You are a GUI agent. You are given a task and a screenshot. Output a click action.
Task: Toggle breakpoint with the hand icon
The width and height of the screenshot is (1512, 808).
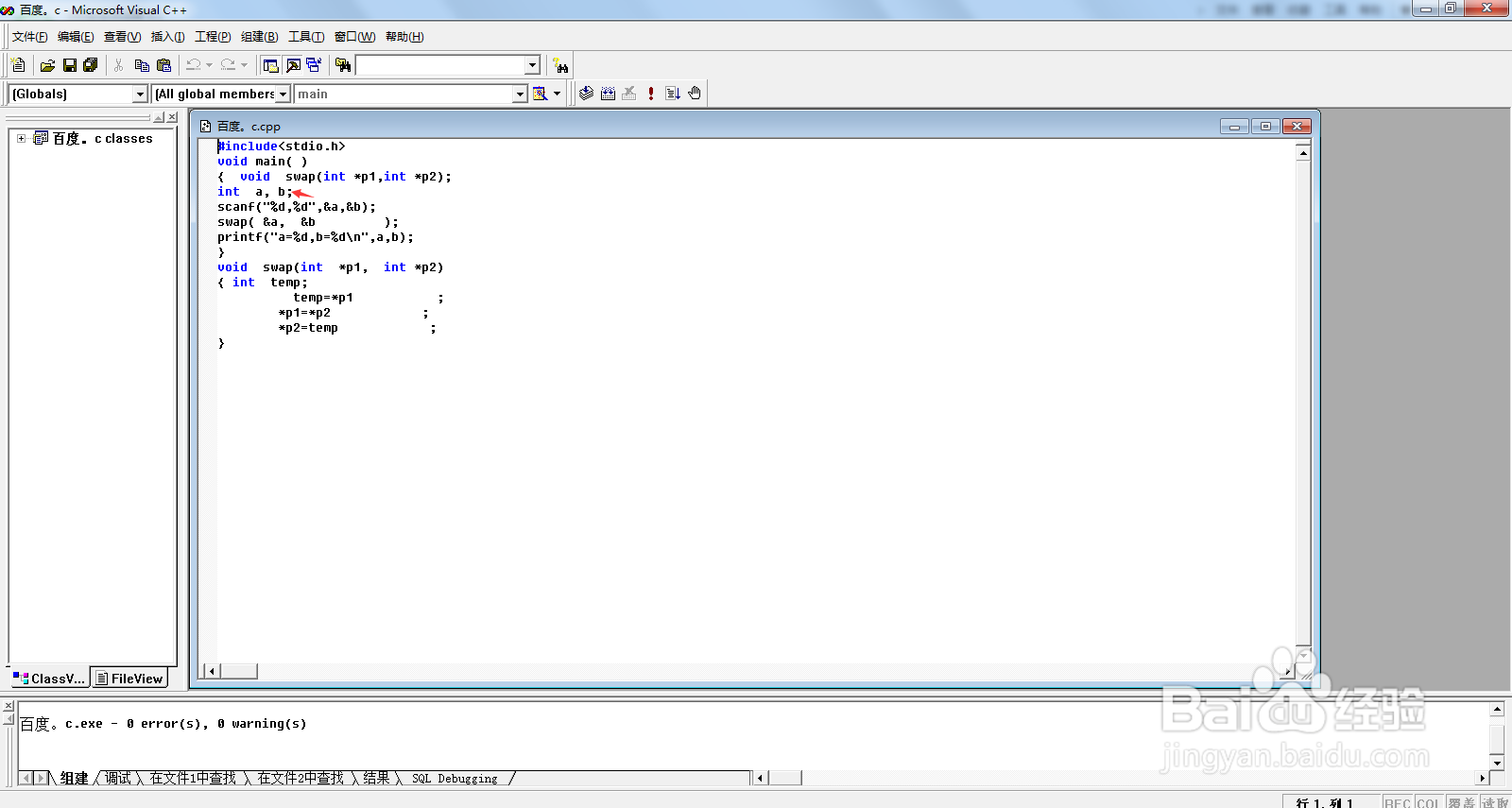click(695, 94)
